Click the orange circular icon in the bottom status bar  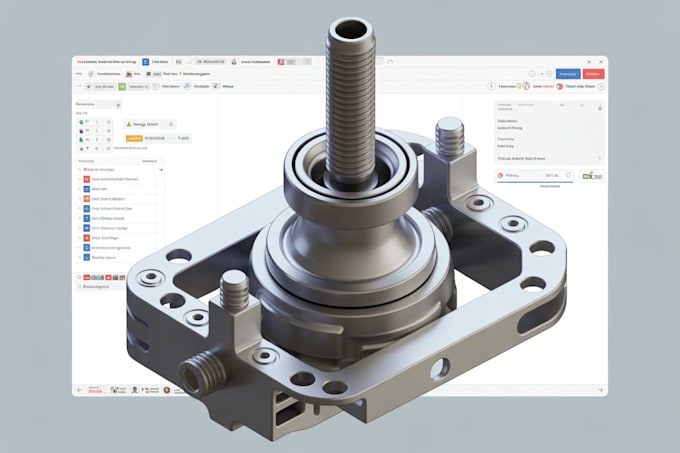[167, 390]
